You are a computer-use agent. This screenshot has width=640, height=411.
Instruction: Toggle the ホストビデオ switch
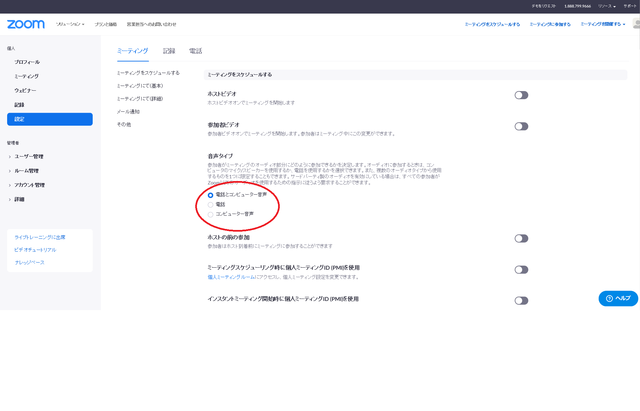(x=520, y=95)
